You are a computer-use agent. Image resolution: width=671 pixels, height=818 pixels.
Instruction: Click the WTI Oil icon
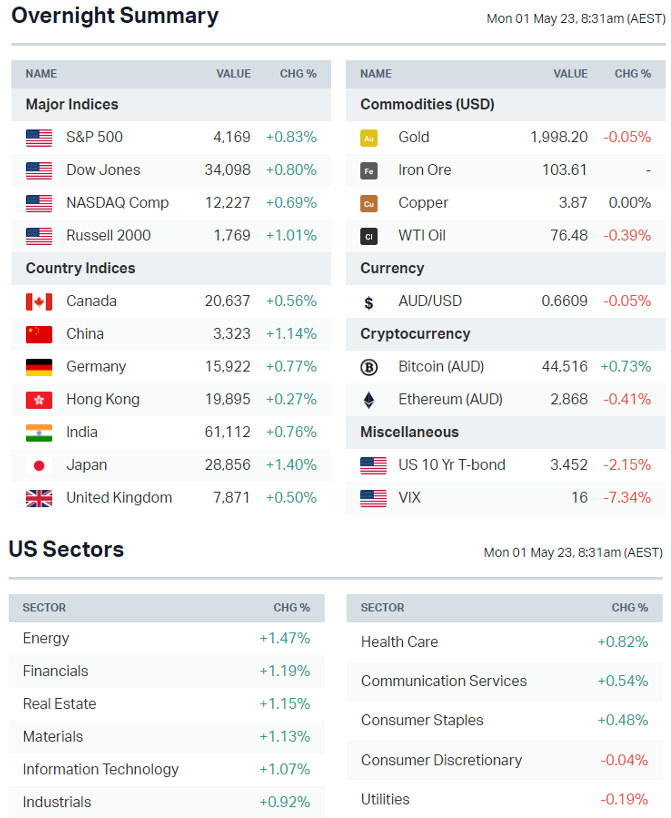click(x=369, y=237)
